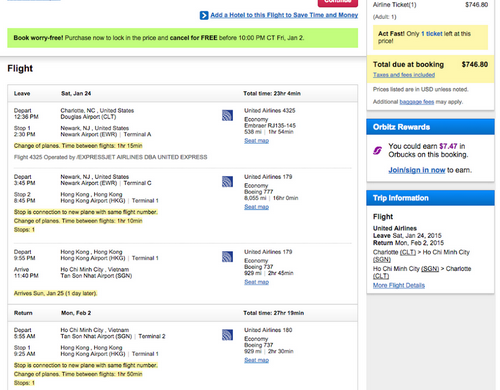
Task: View Seat map for Boeing 777 flight
Action: coord(256,207)
